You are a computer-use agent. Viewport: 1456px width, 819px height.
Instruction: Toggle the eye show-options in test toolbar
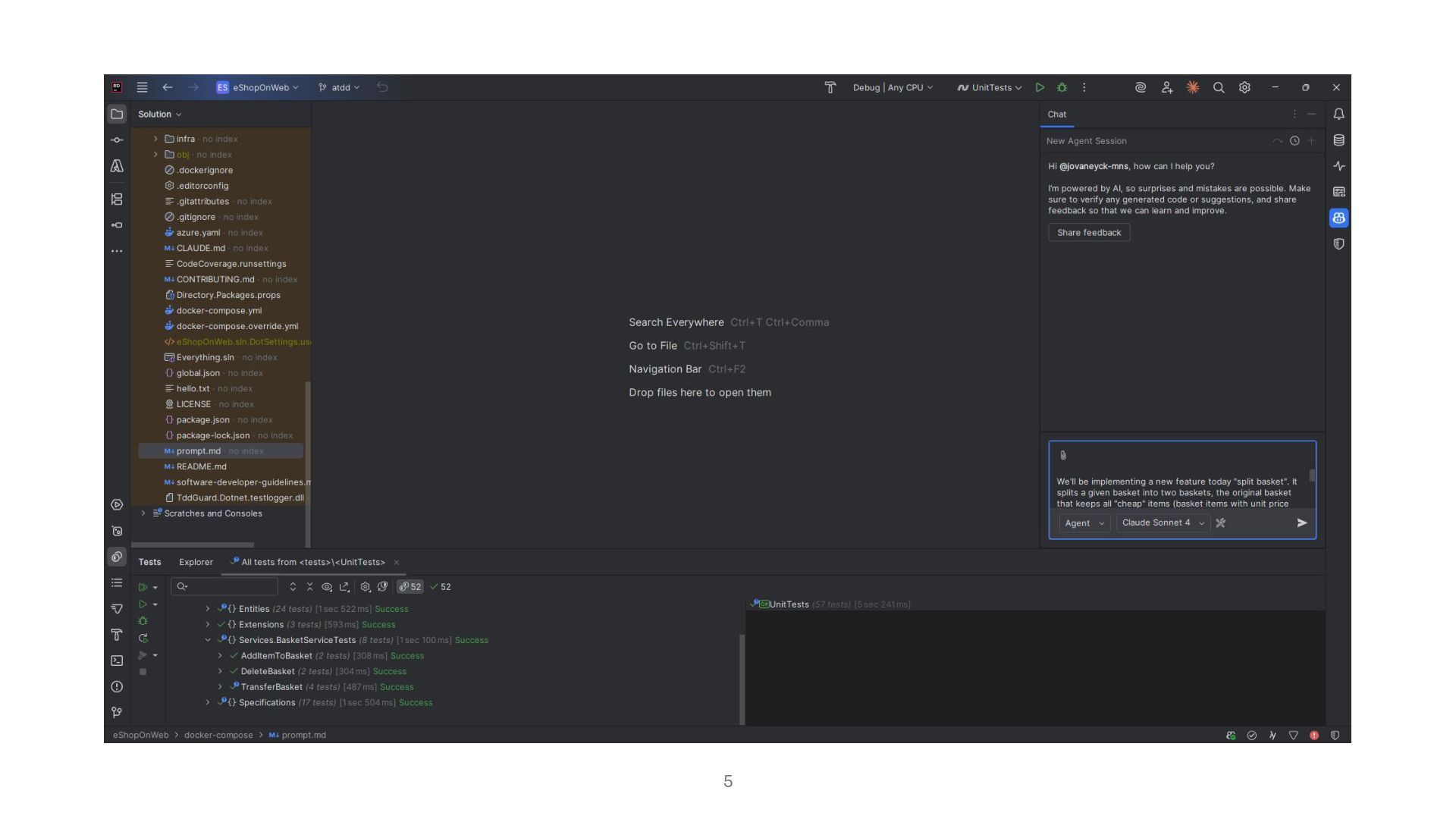pyautogui.click(x=327, y=587)
